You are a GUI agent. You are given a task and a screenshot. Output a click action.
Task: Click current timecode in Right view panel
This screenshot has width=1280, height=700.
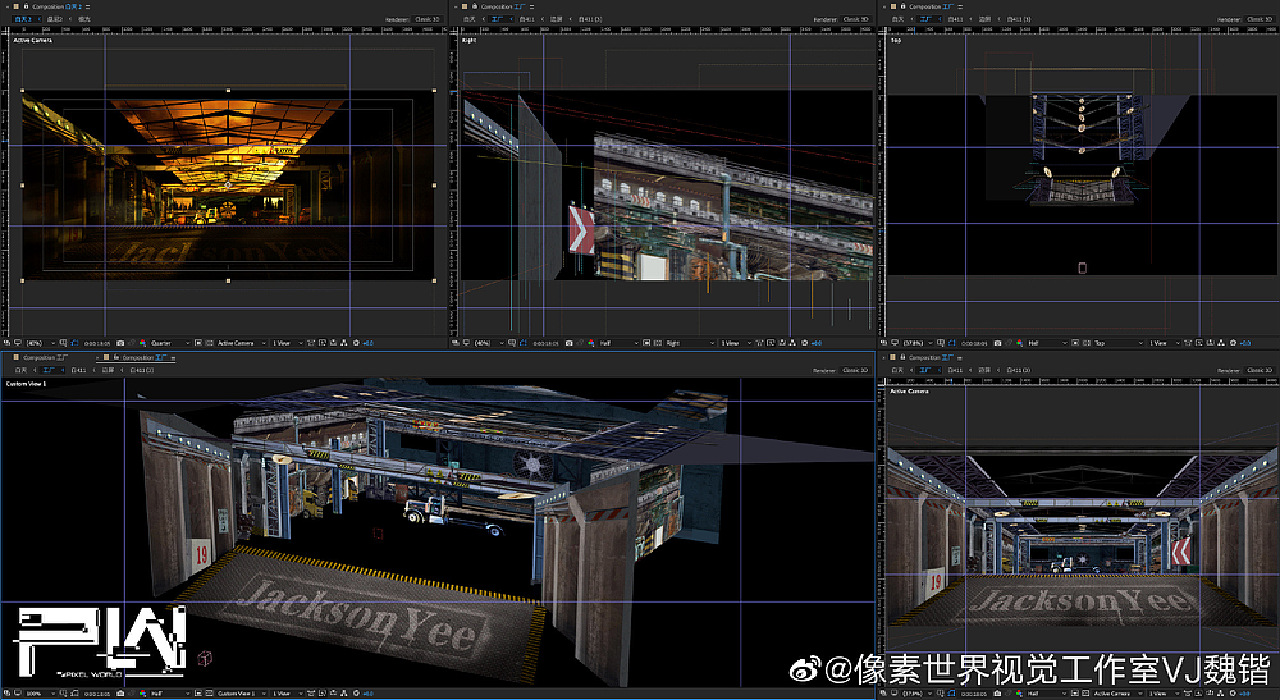coord(546,343)
